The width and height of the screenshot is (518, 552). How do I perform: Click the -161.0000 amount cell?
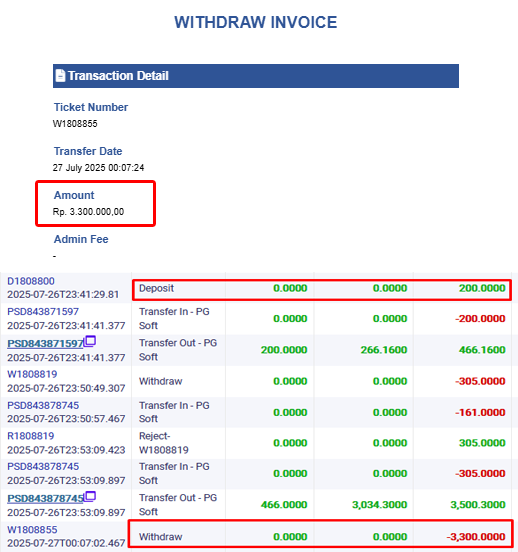tap(480, 412)
